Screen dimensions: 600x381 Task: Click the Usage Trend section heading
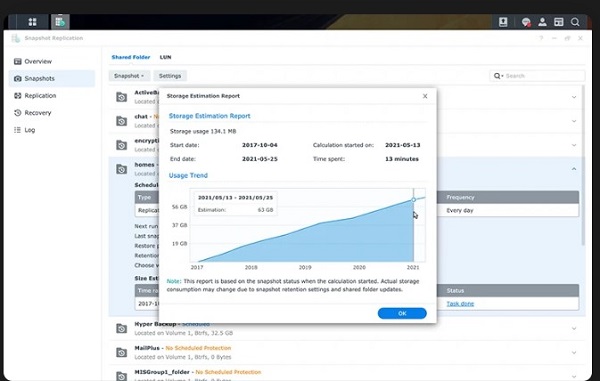(x=188, y=175)
